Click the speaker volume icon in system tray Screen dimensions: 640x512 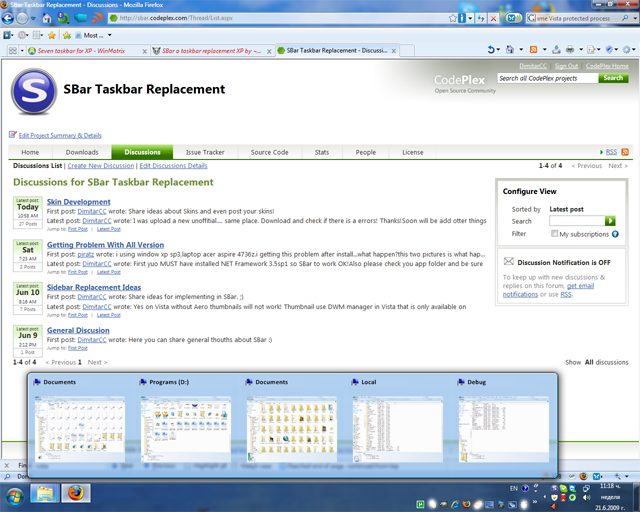tap(587, 498)
